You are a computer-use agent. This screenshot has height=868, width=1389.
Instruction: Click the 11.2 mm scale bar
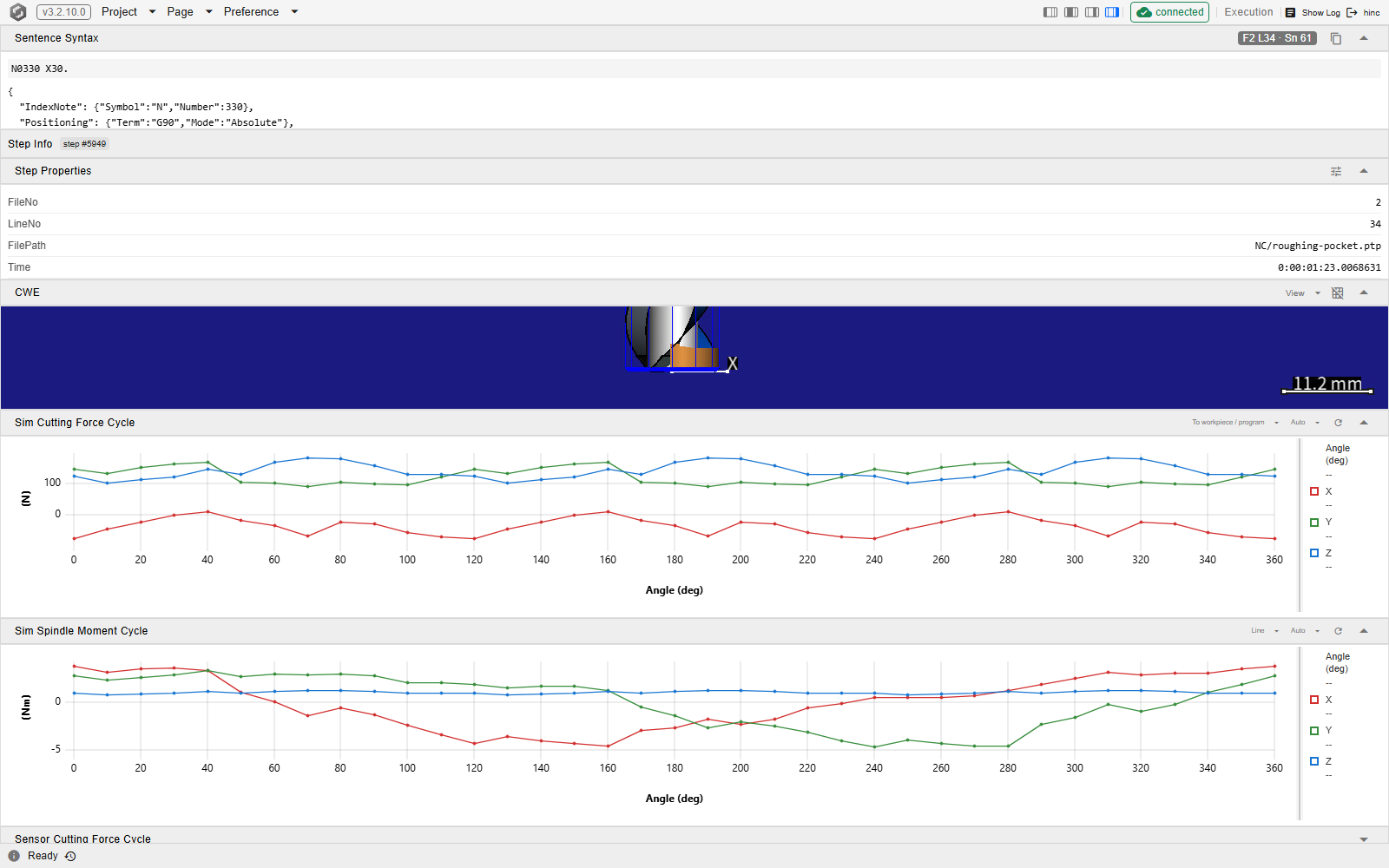pos(1327,385)
